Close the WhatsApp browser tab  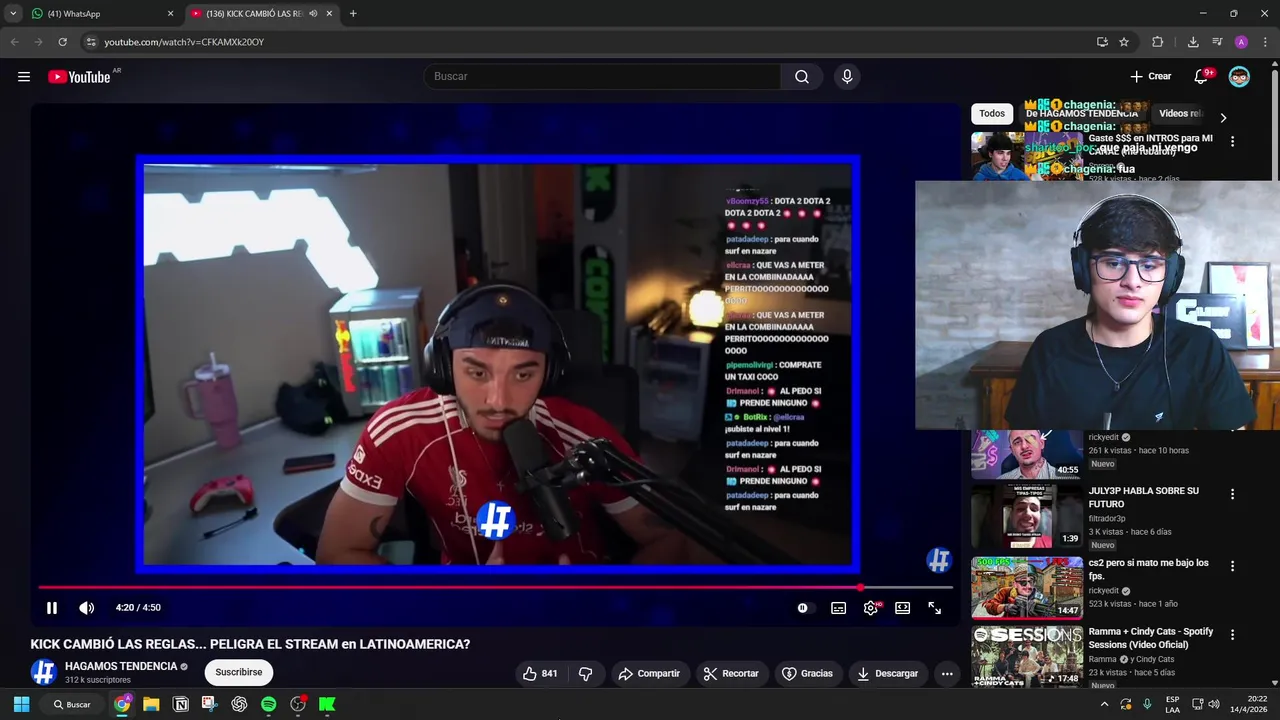[x=170, y=14]
